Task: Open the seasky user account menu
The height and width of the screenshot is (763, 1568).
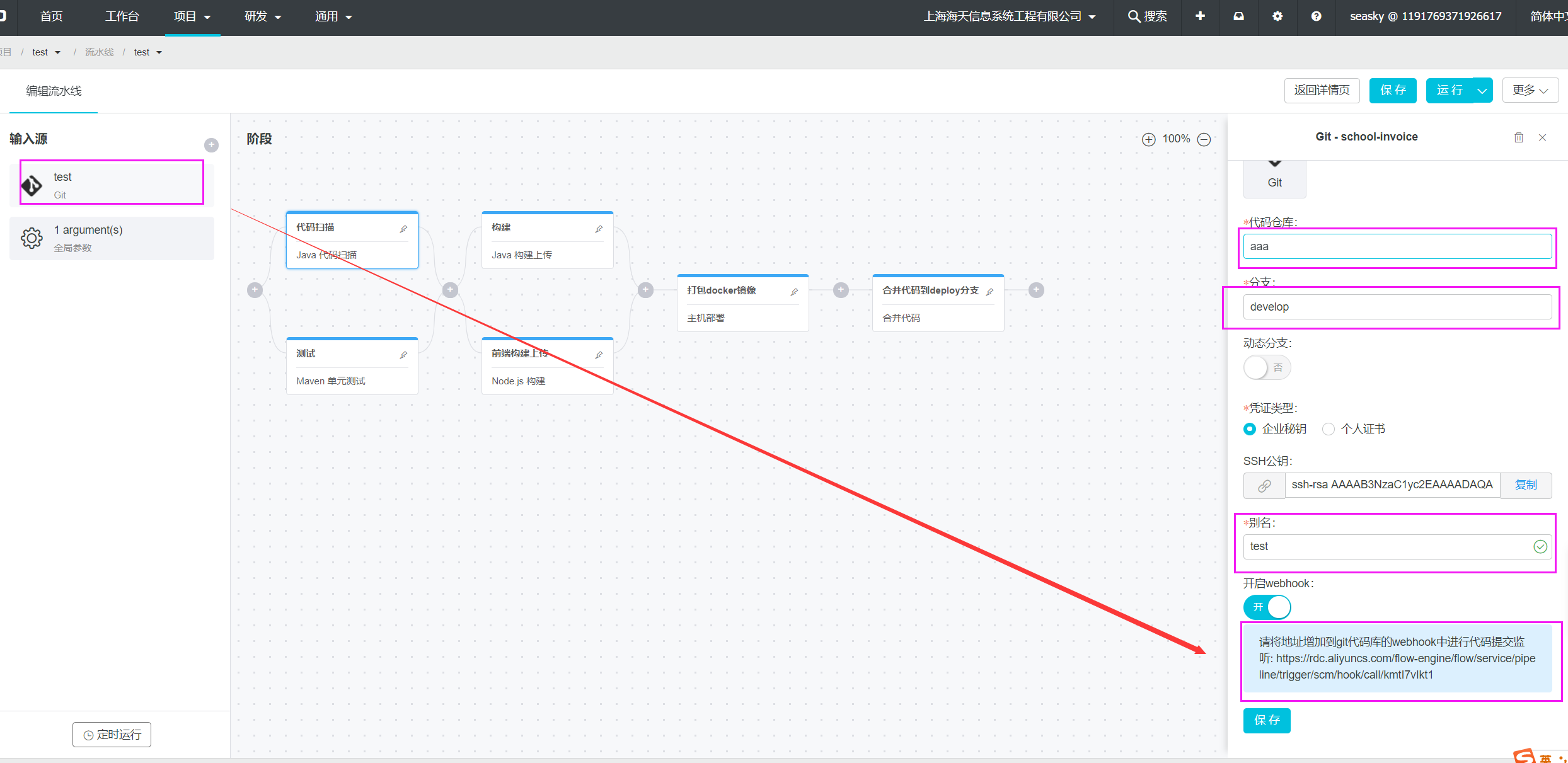Action: pyautogui.click(x=1426, y=17)
